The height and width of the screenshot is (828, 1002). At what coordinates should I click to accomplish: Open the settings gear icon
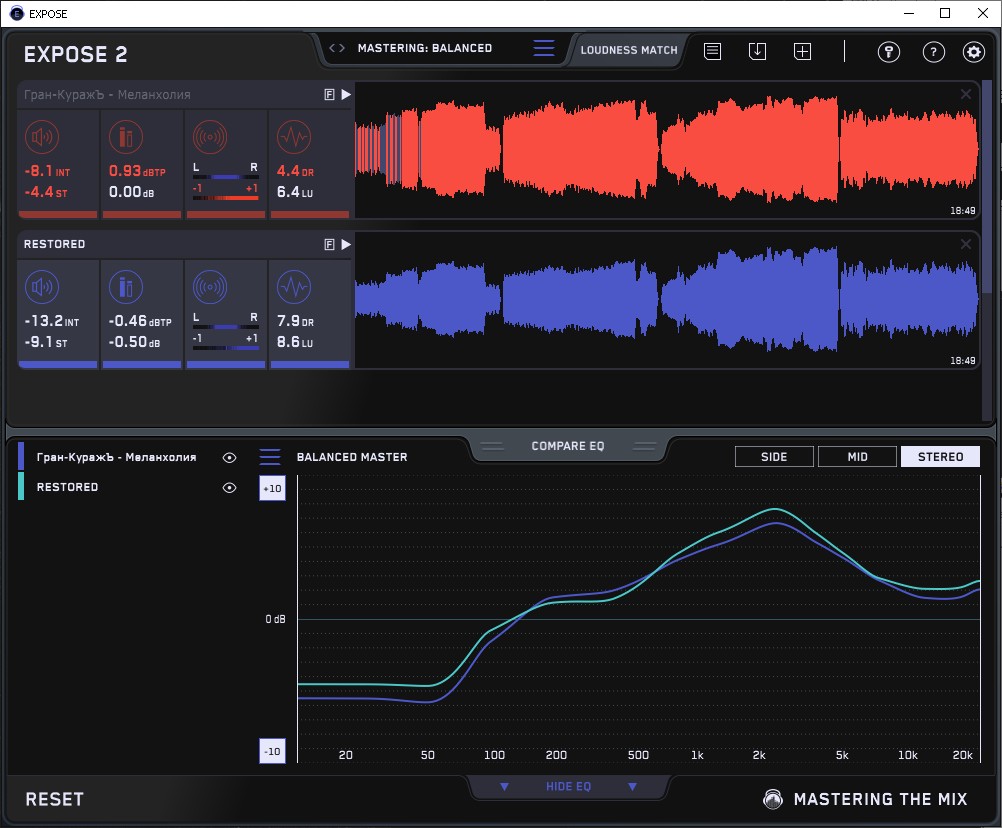click(973, 52)
